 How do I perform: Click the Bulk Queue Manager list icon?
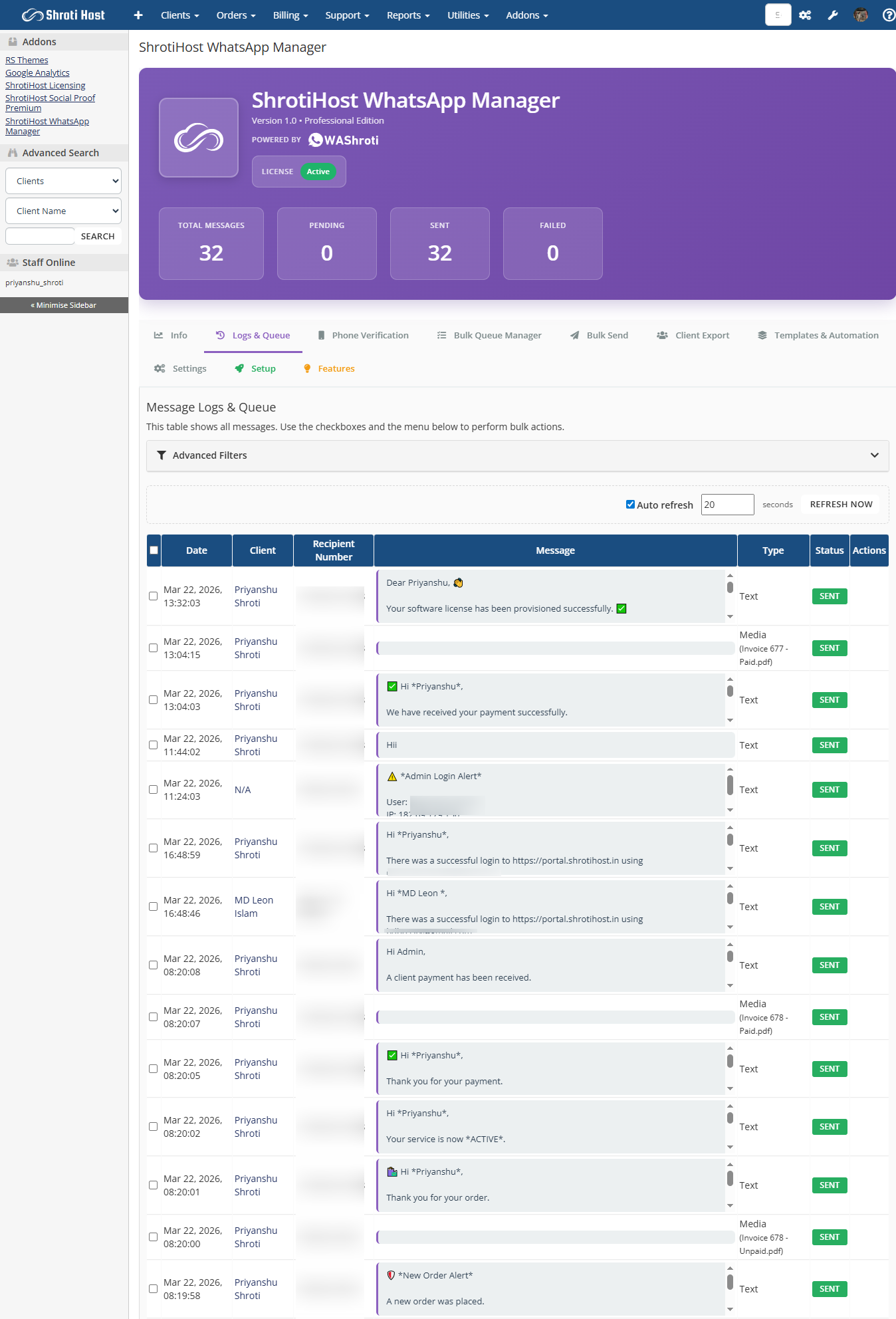(x=441, y=335)
